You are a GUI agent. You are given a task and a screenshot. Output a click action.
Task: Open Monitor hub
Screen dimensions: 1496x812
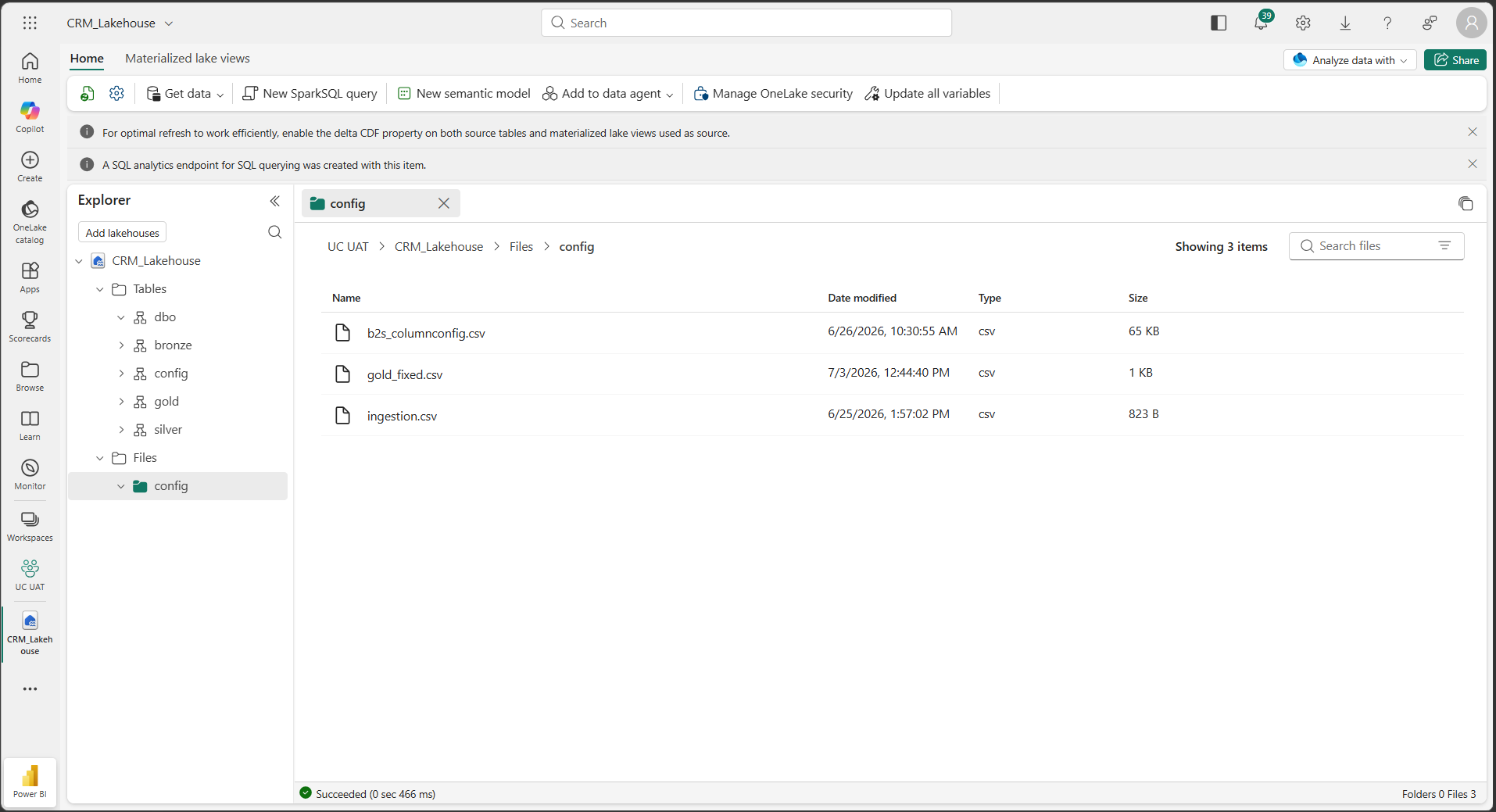[30, 474]
